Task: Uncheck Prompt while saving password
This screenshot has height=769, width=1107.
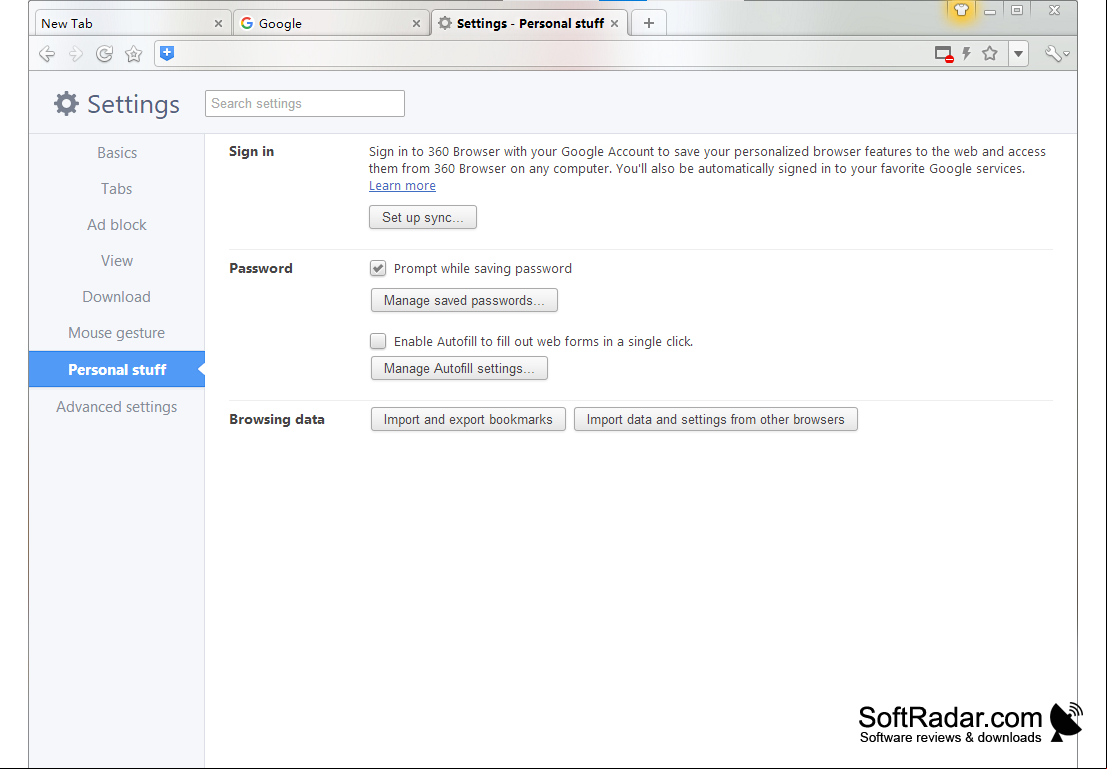Action: click(x=378, y=268)
